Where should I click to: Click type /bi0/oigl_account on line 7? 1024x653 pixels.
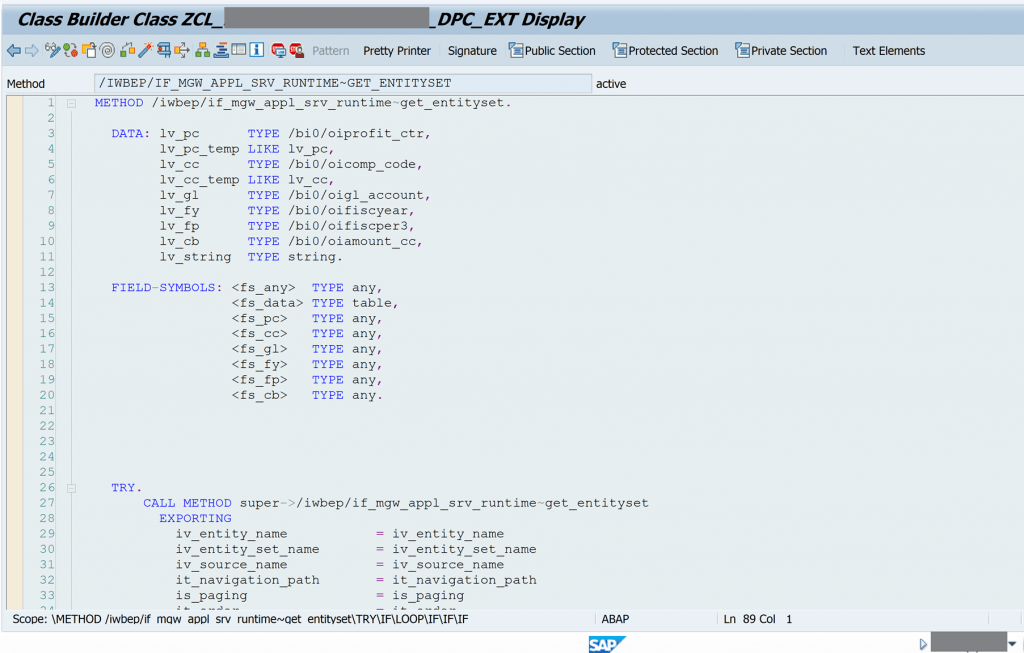click(x=355, y=195)
